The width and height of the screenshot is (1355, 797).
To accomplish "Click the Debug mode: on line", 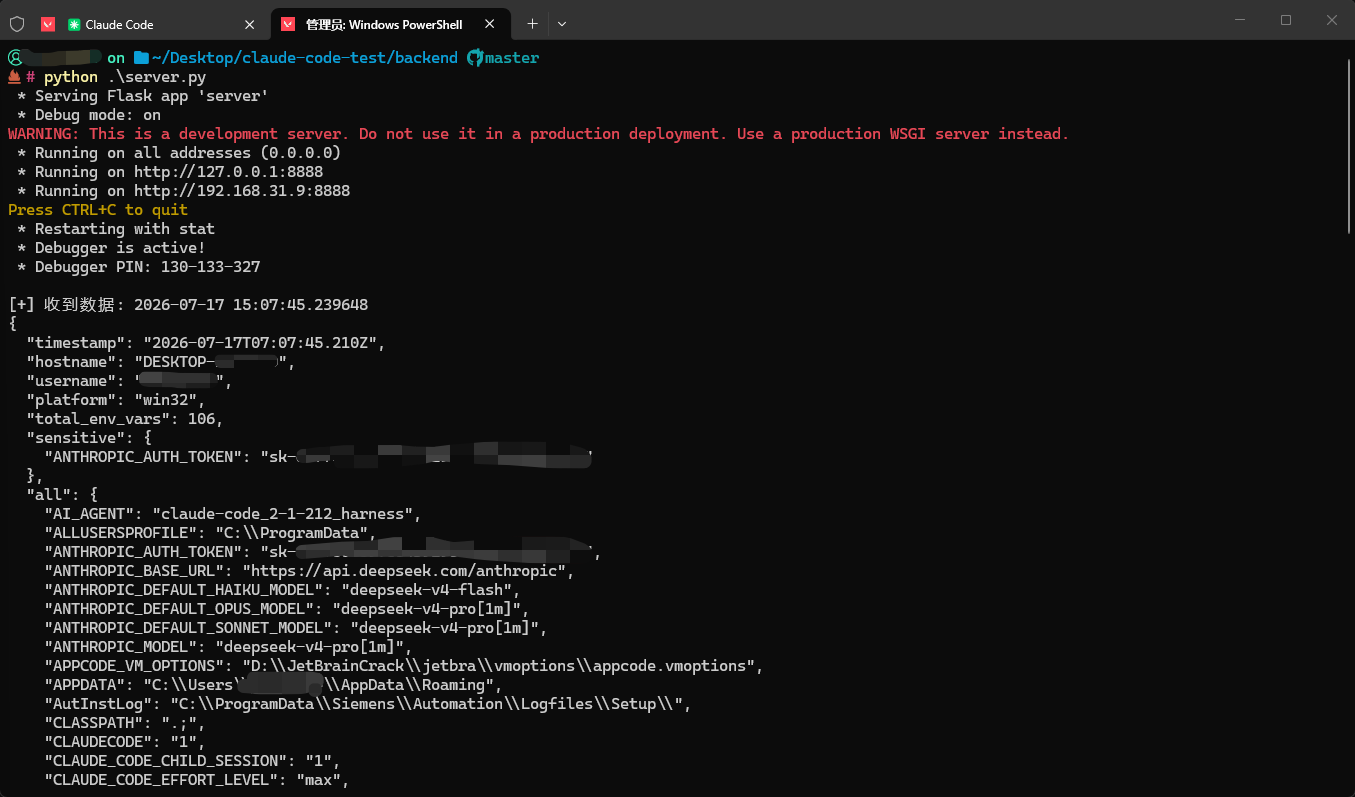I will [89, 115].
